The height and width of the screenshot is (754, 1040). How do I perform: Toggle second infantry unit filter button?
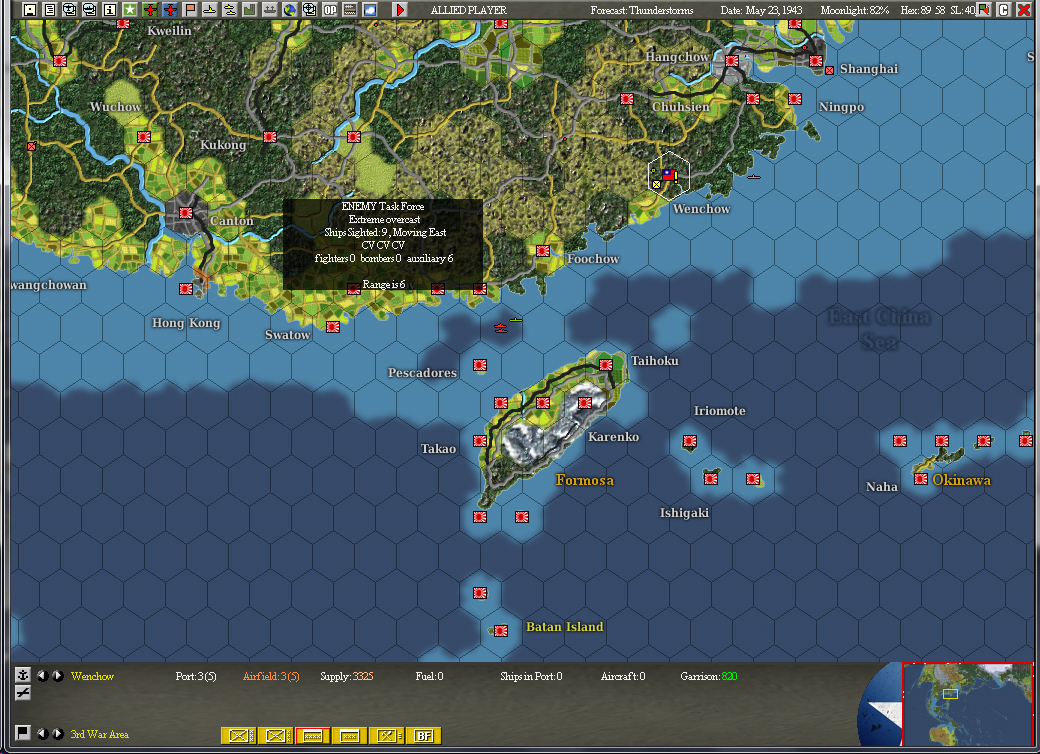pos(275,735)
